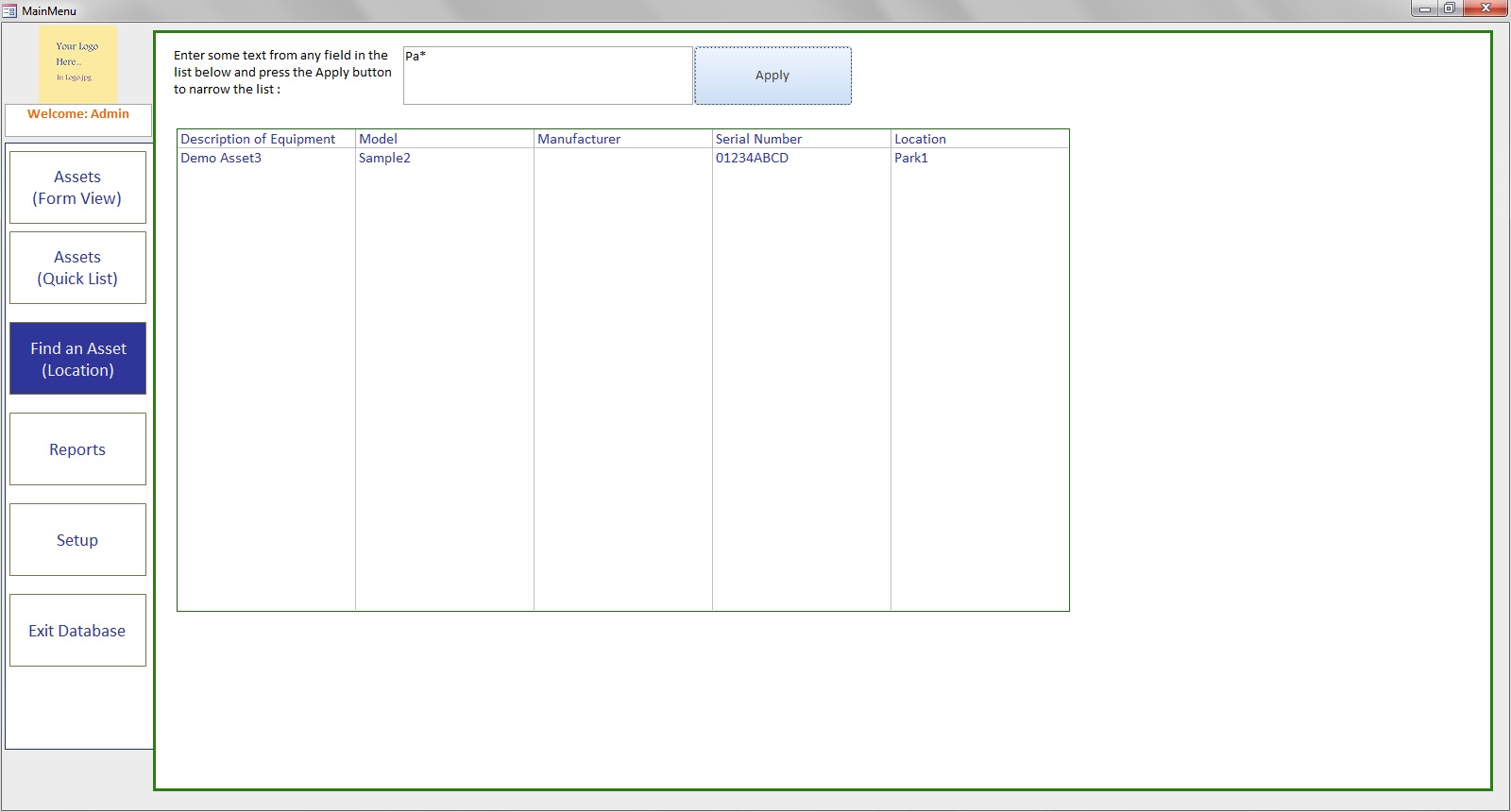Image resolution: width=1511 pixels, height=812 pixels.
Task: Click the Manufacturer column header
Action: 579,139
